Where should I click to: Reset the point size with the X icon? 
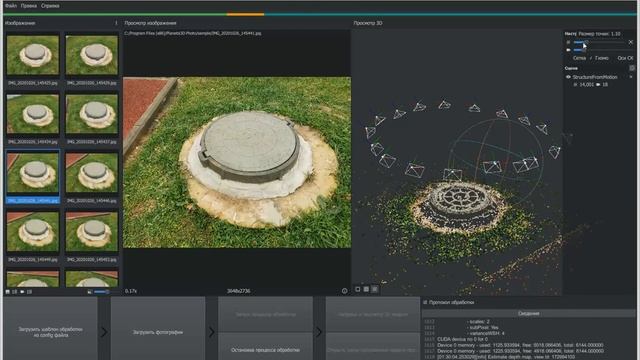tap(631, 42)
